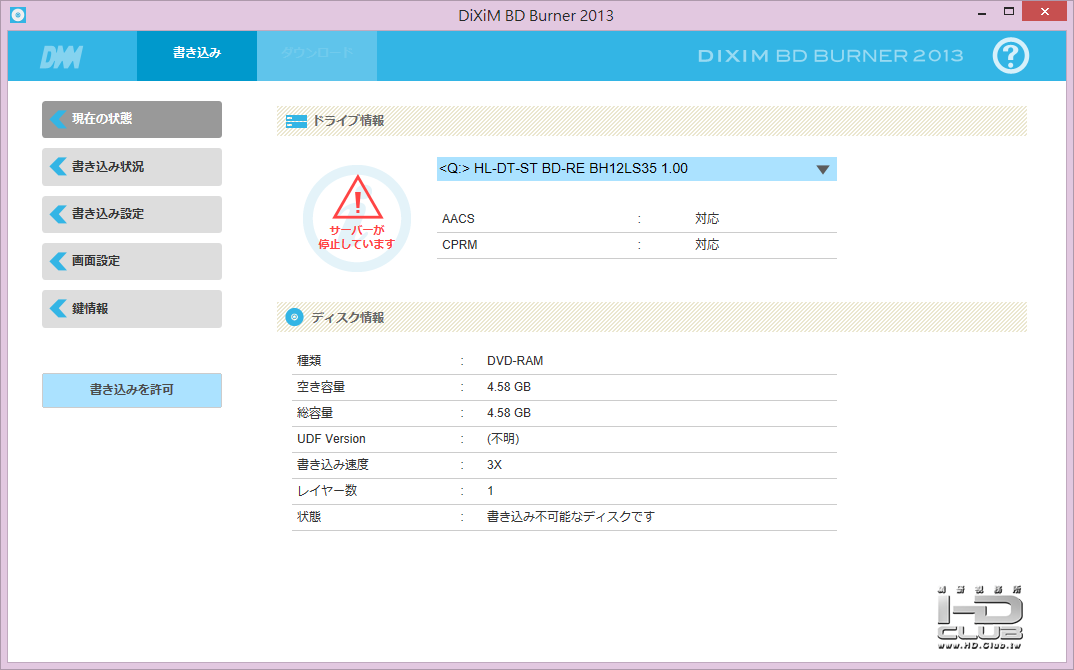Open 鍵情報 in the sidebar
This screenshot has height=670, width=1074.
132,308
